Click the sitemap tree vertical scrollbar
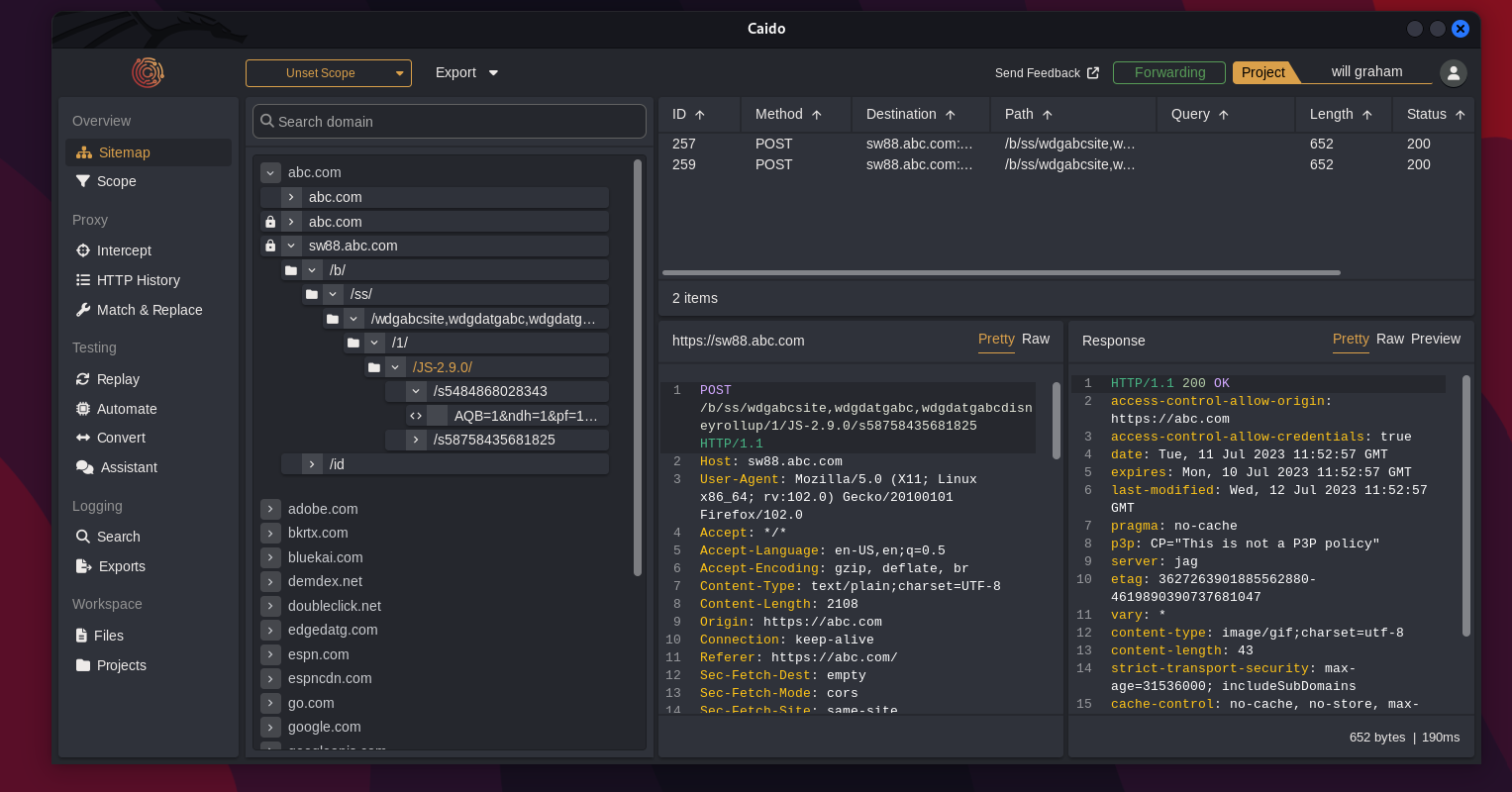This screenshot has width=1512, height=792. click(x=638, y=367)
